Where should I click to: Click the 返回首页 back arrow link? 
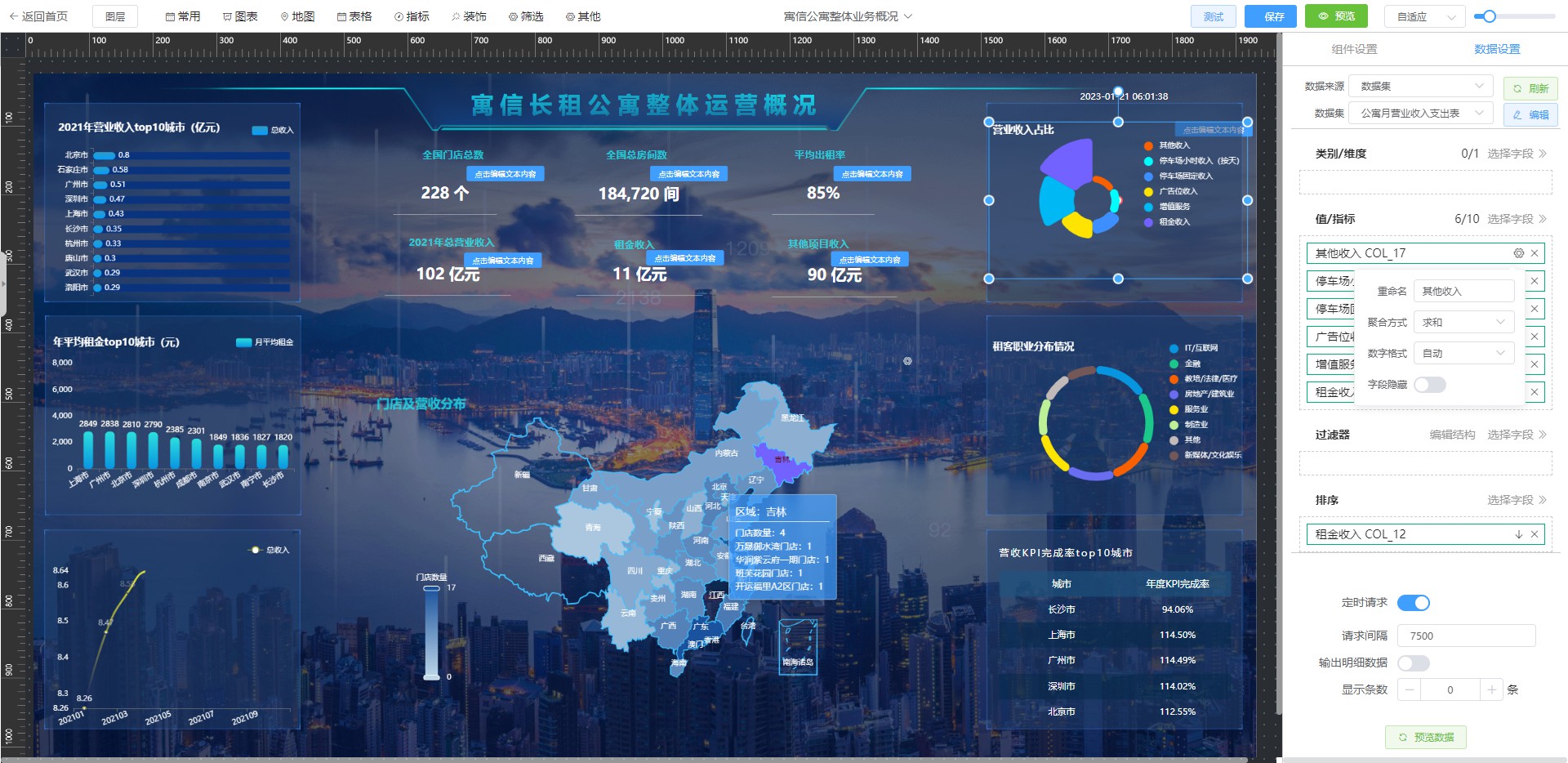coord(38,16)
